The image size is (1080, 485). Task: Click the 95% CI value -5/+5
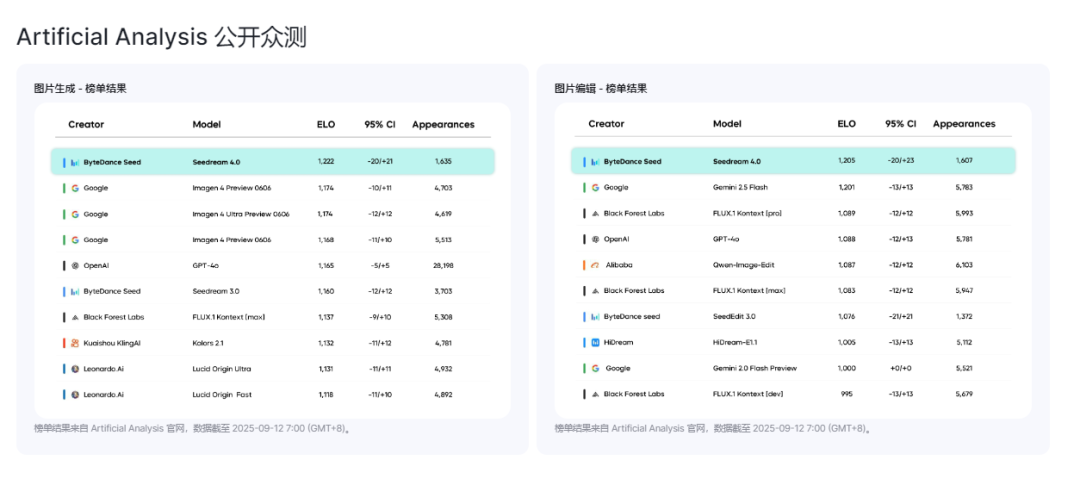380,265
